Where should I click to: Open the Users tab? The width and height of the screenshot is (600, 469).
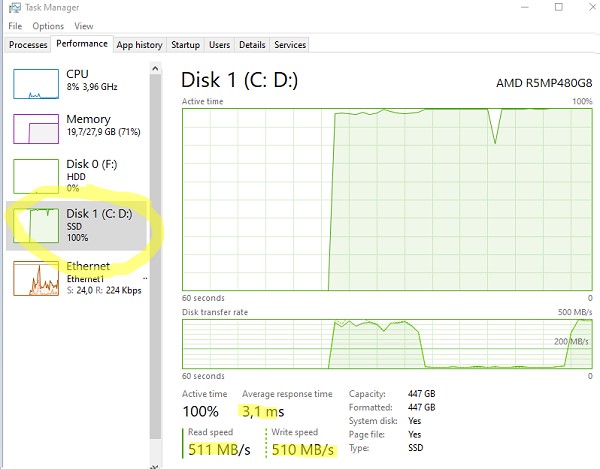219,45
